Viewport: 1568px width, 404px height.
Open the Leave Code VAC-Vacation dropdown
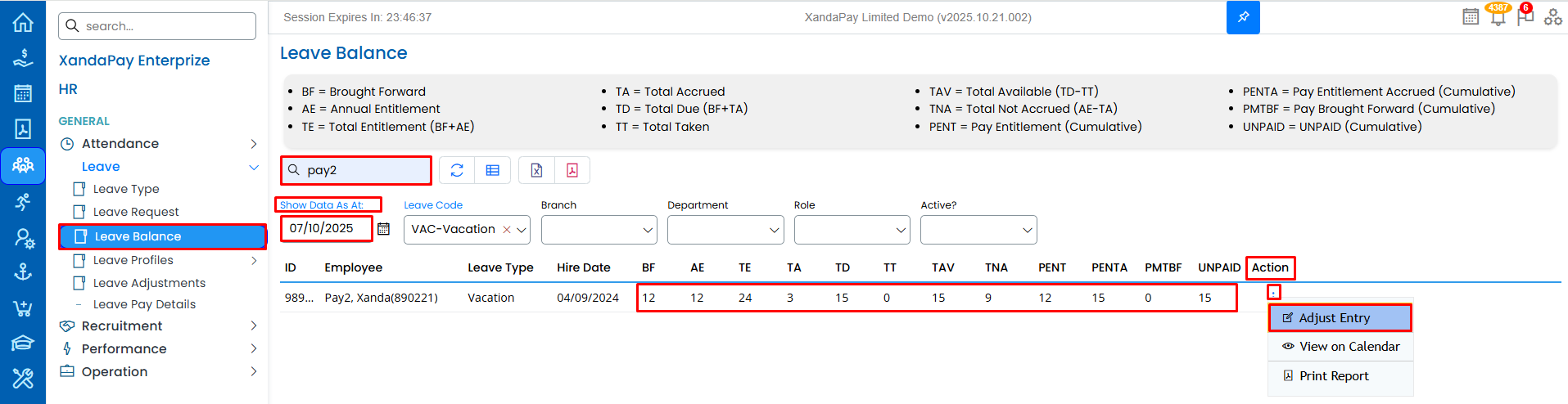click(467, 230)
